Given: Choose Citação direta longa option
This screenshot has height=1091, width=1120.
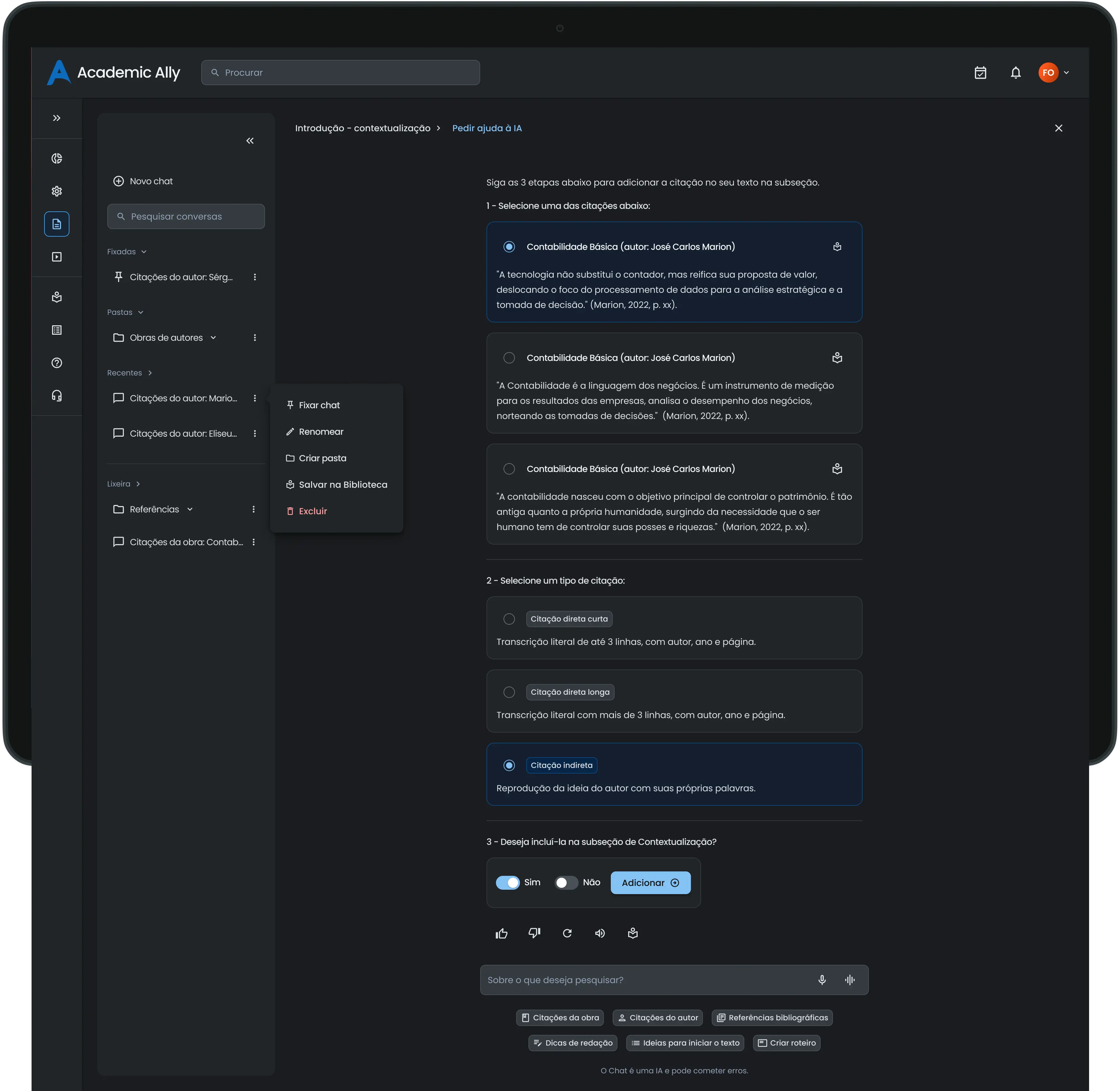Looking at the screenshot, I should tap(509, 692).
